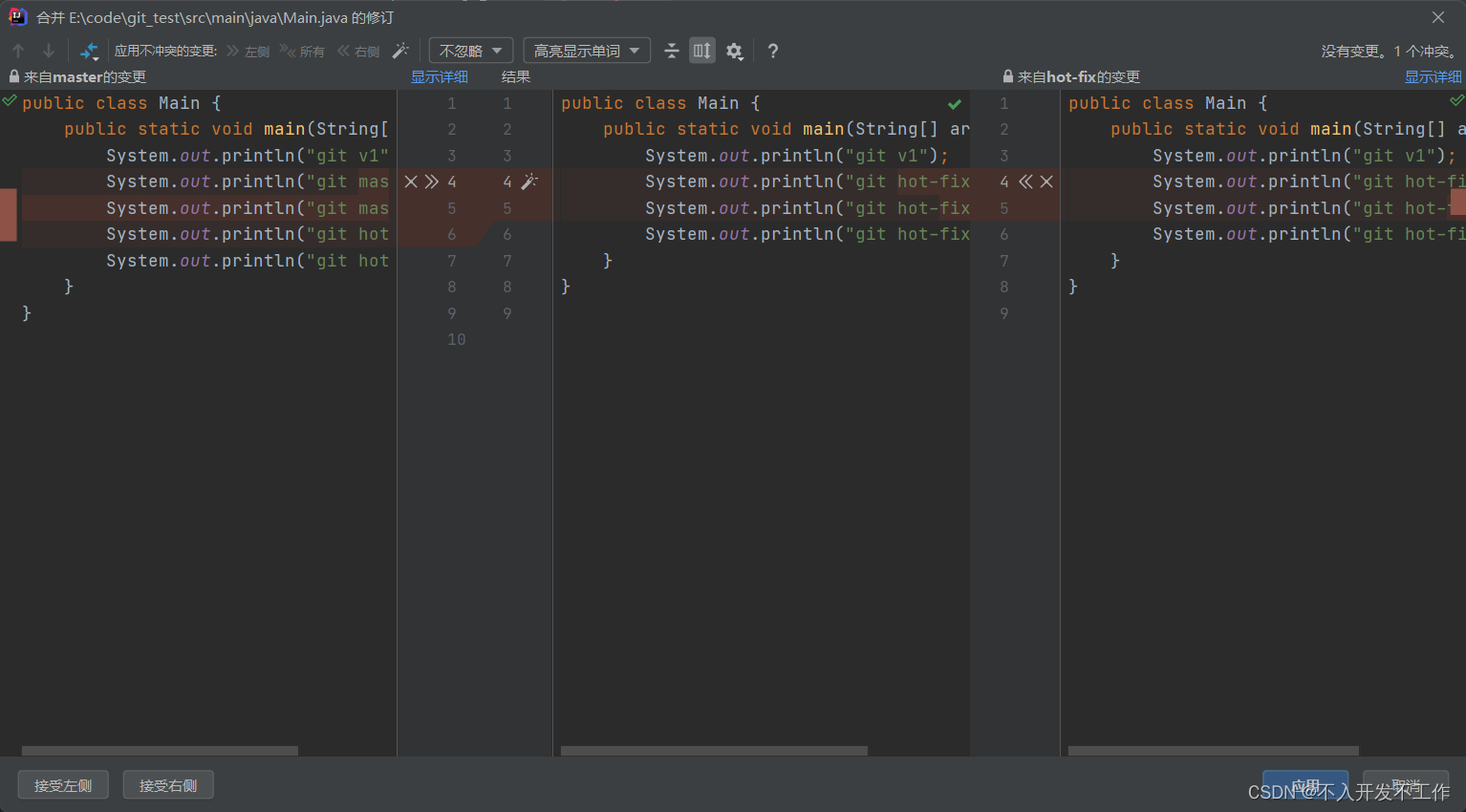The width and height of the screenshot is (1466, 812).
Task: Click the 没有变更。1 个冲突 status text
Action: click(x=1390, y=51)
